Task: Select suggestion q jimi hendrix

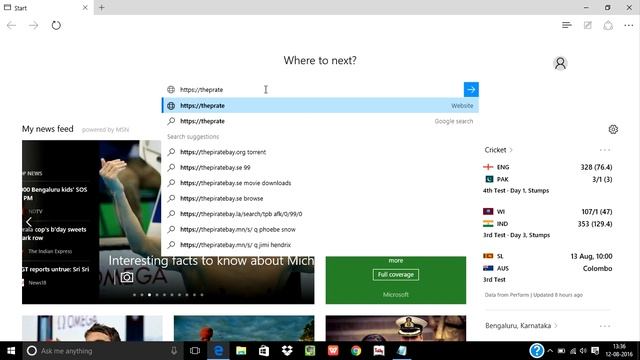Action: click(320, 245)
